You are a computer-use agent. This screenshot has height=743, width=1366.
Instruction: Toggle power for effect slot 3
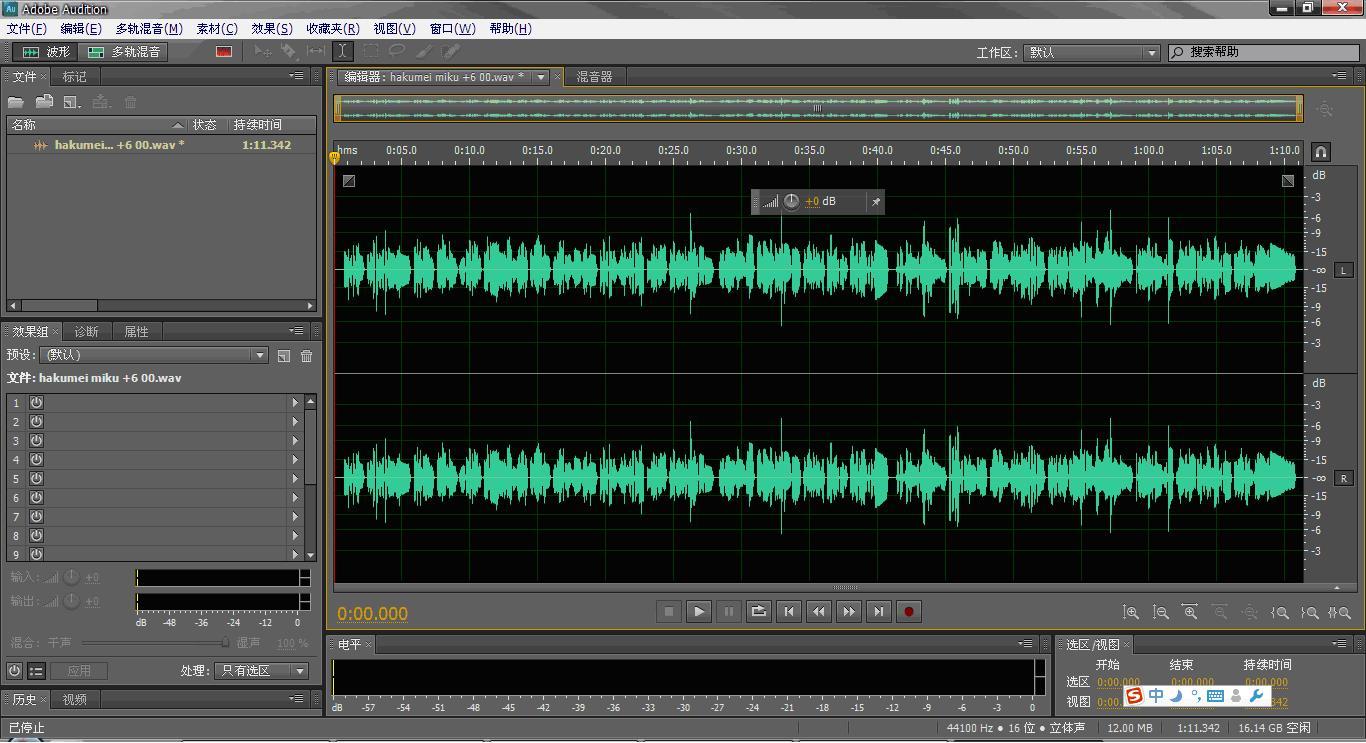(36, 441)
